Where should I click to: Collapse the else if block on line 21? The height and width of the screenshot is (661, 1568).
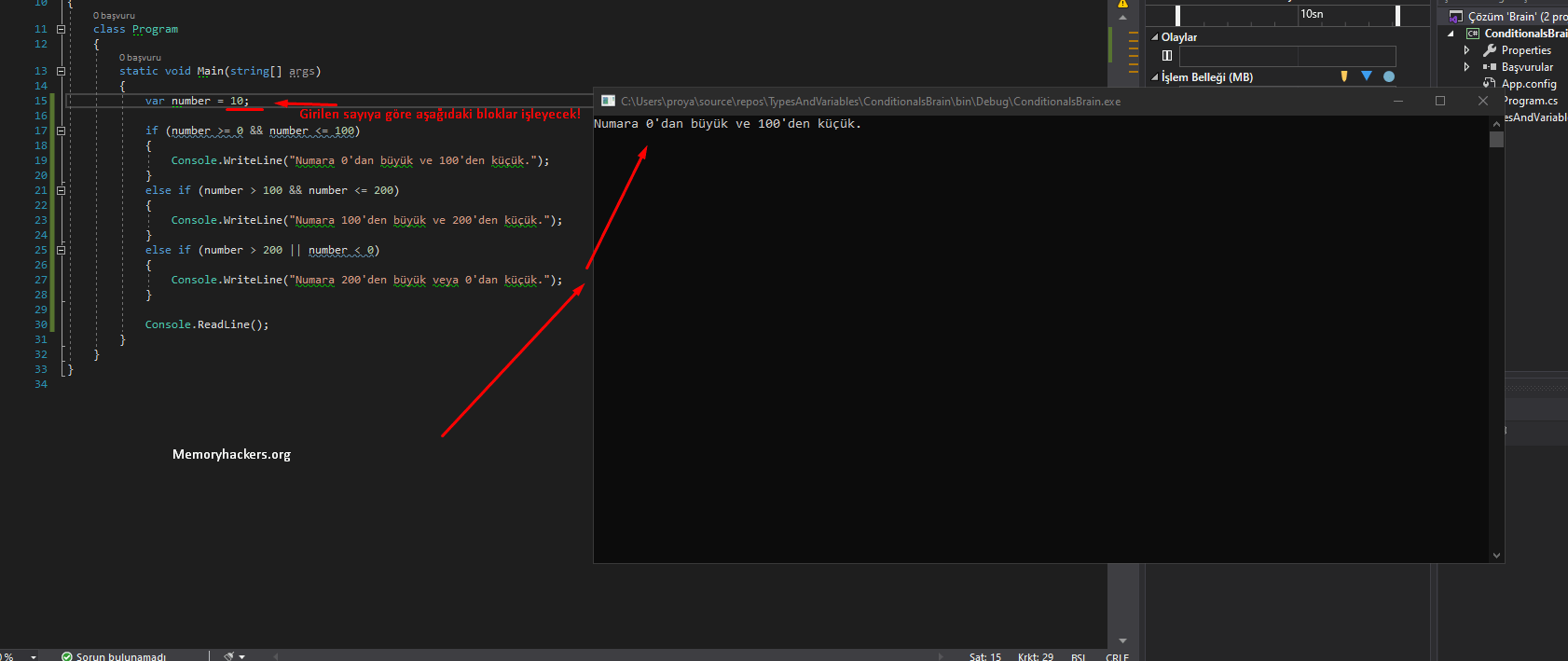pos(61,190)
